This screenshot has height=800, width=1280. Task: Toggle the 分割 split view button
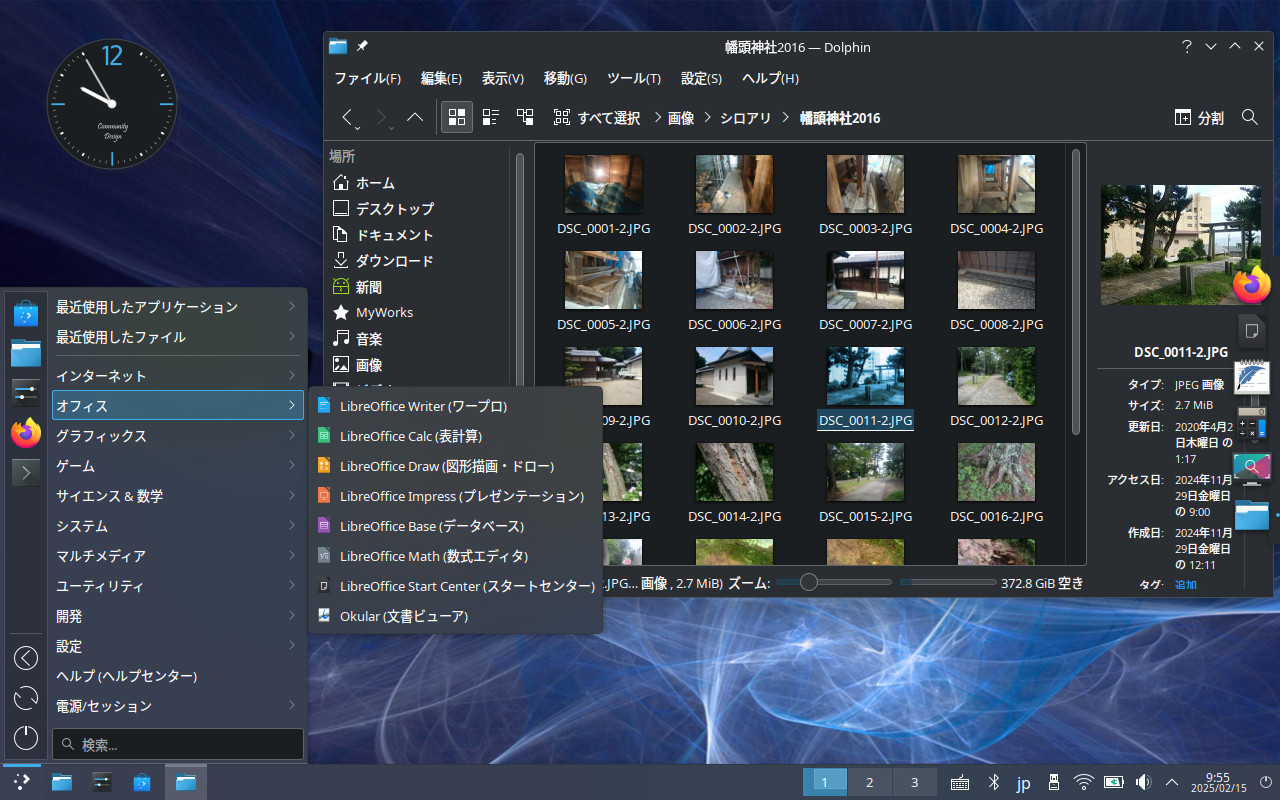point(1199,117)
